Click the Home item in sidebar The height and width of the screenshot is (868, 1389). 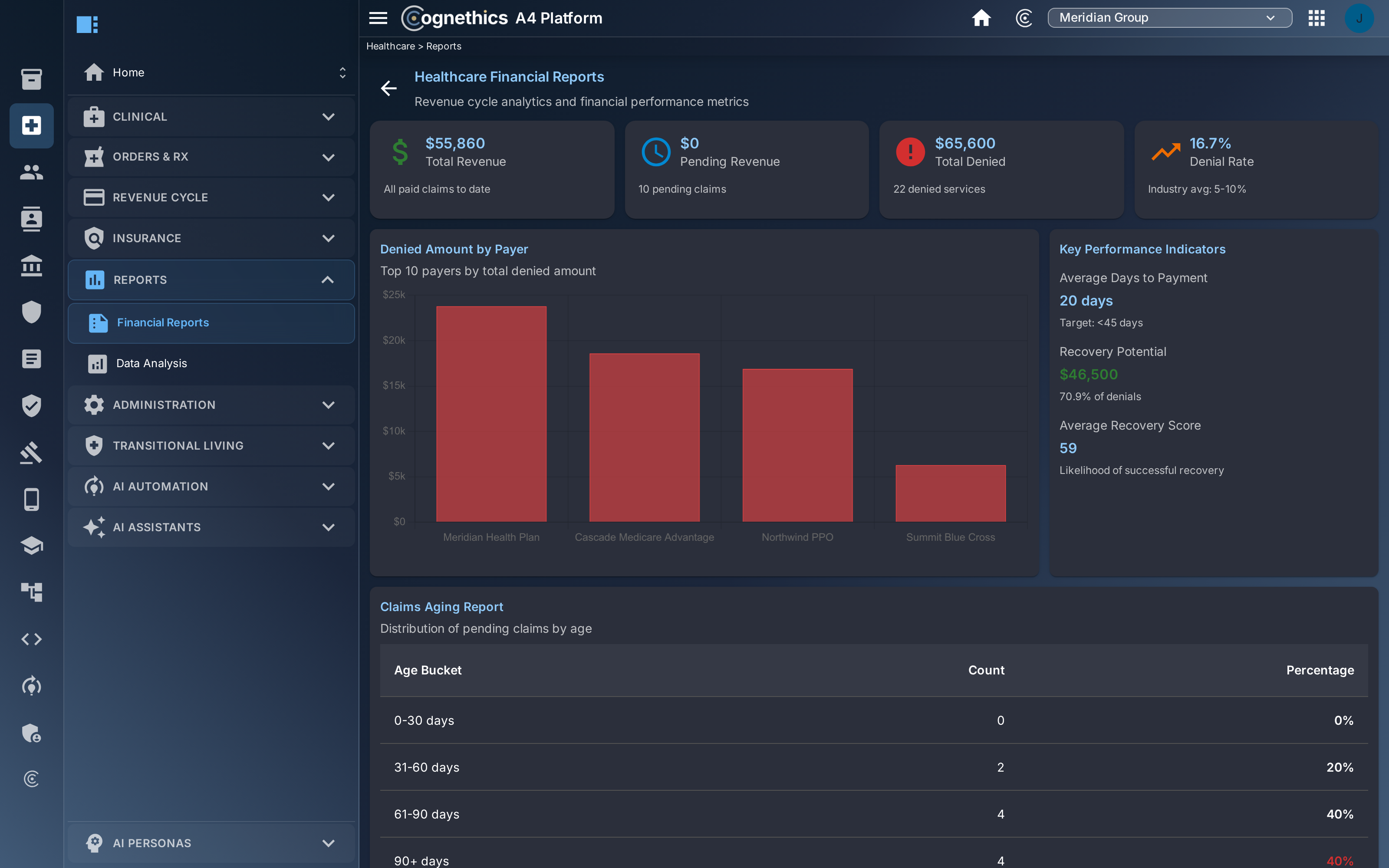[x=211, y=72]
